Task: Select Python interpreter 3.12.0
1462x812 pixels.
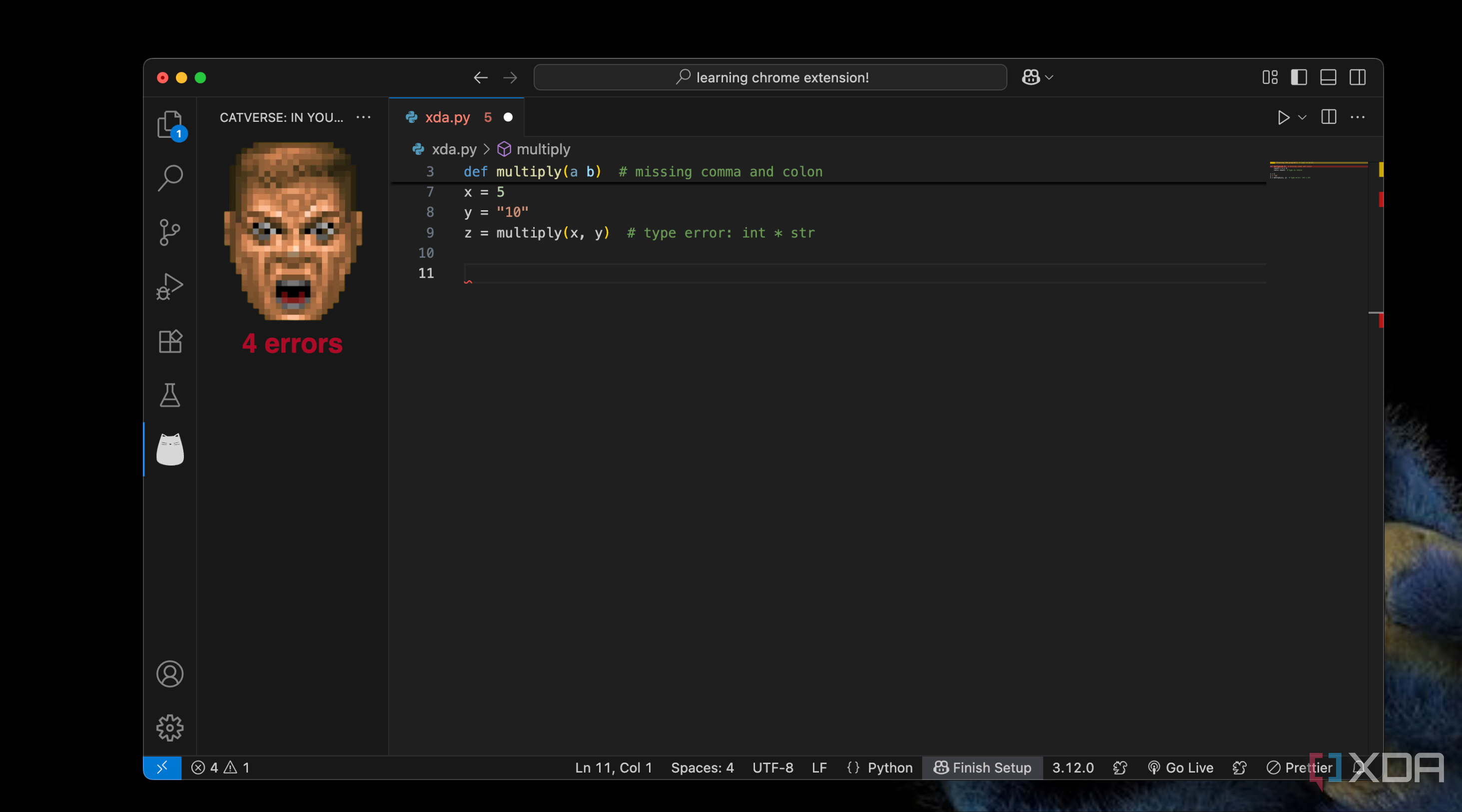Action: (x=1073, y=767)
